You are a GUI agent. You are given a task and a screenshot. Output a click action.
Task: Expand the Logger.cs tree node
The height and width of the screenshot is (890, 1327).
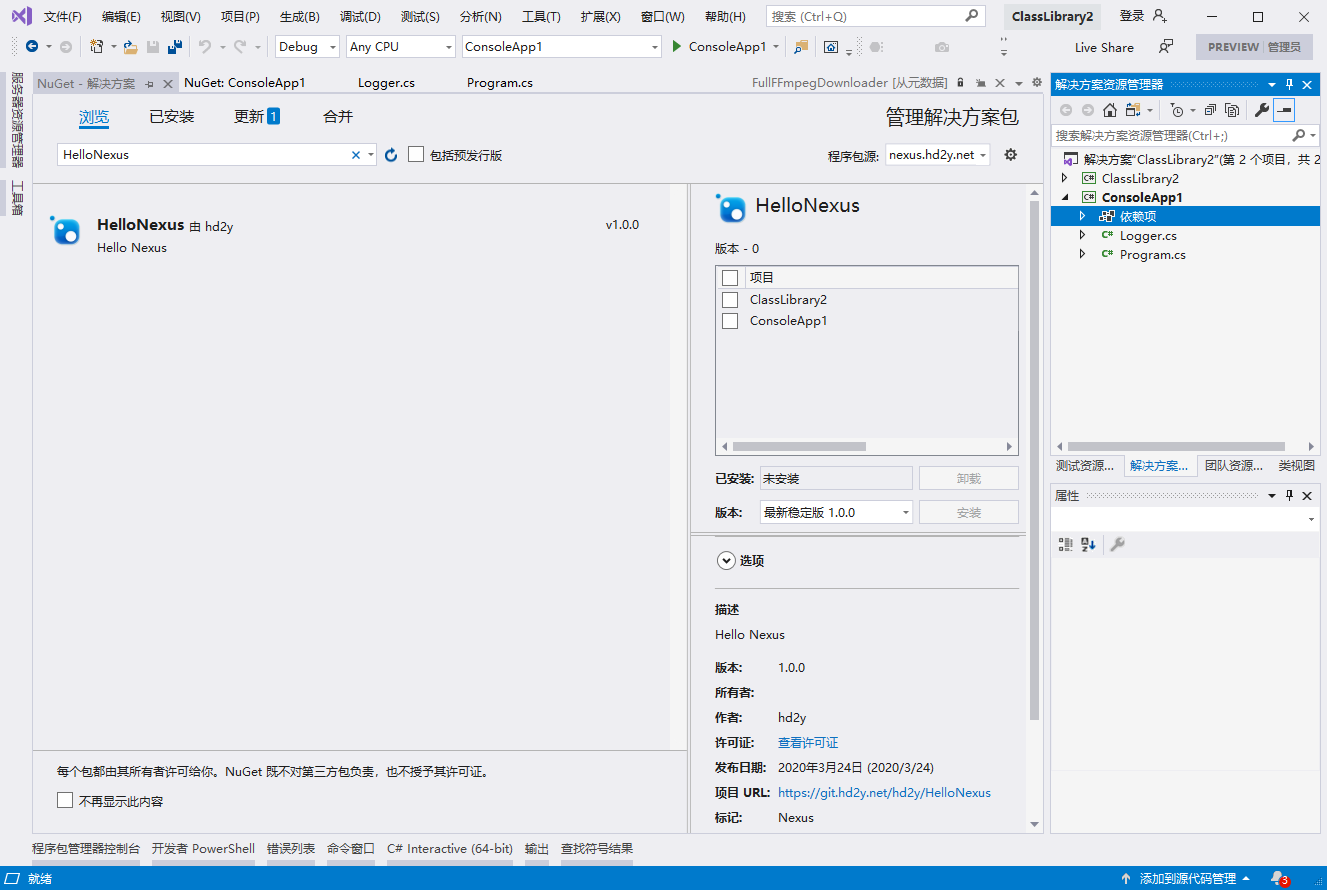pos(1082,235)
